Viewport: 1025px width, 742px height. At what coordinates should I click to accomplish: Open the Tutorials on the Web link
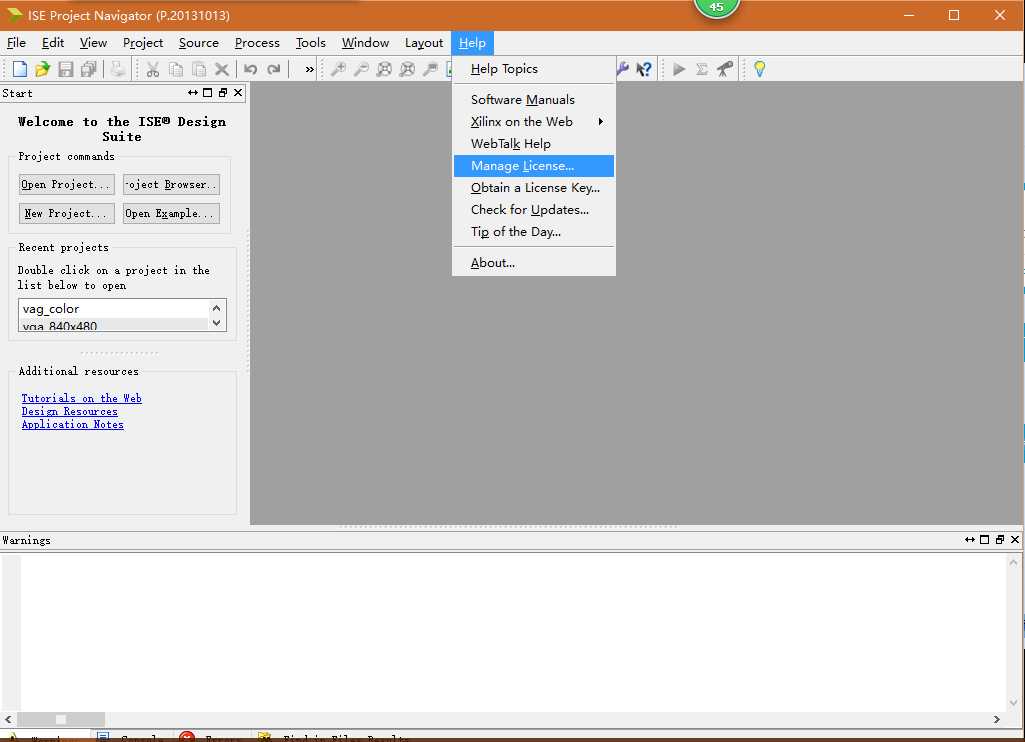pos(82,398)
